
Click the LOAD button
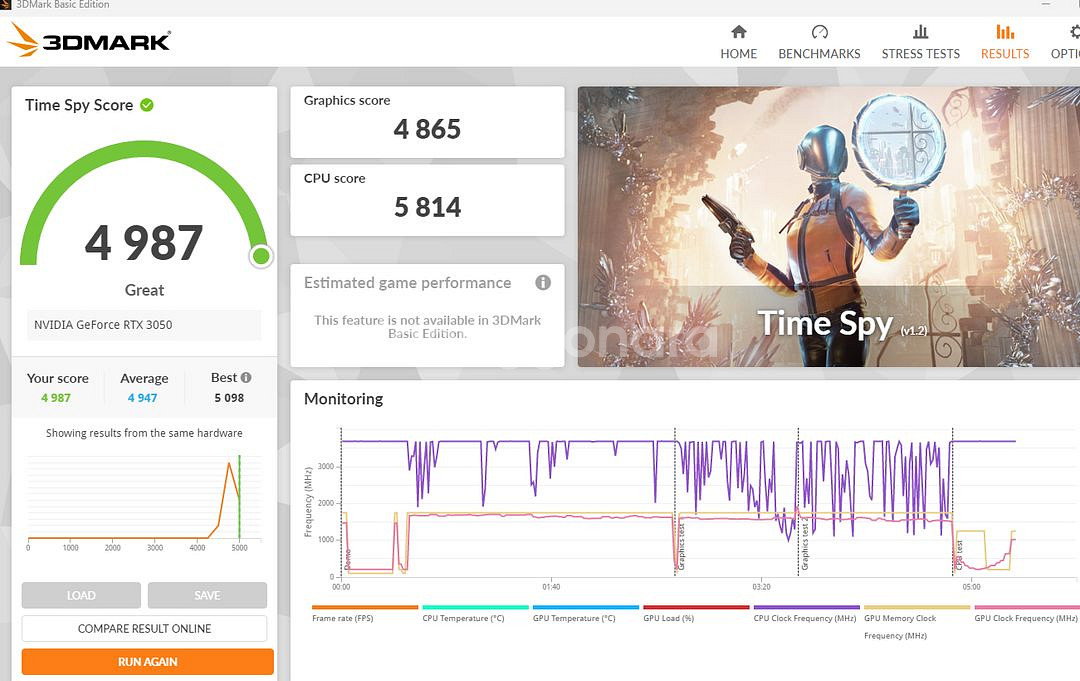(81, 595)
